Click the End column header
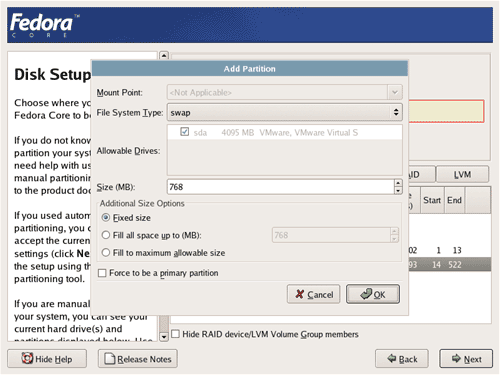500x375 pixels. [x=454, y=200]
